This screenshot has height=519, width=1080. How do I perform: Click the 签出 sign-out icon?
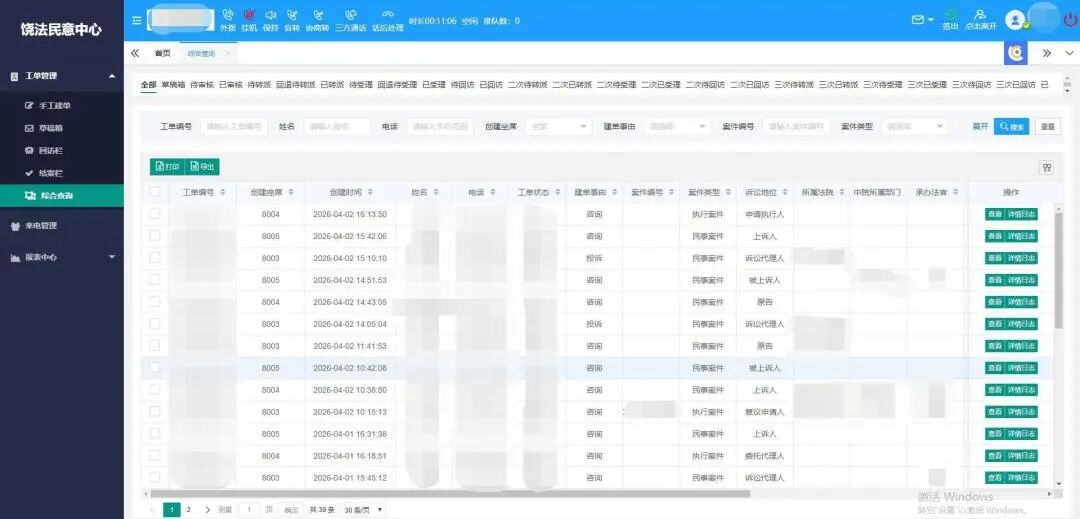pos(950,14)
